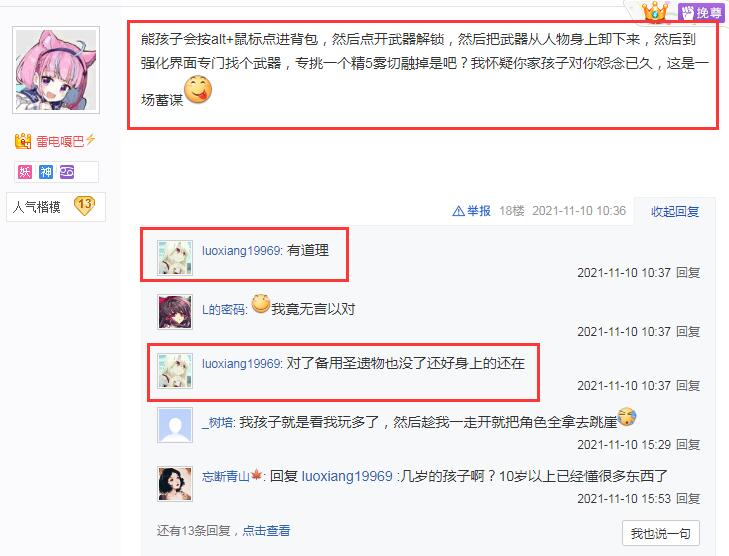Open luoxiang19969 profile in first reply
Image resolution: width=729 pixels, height=556 pixels.
coord(241,251)
